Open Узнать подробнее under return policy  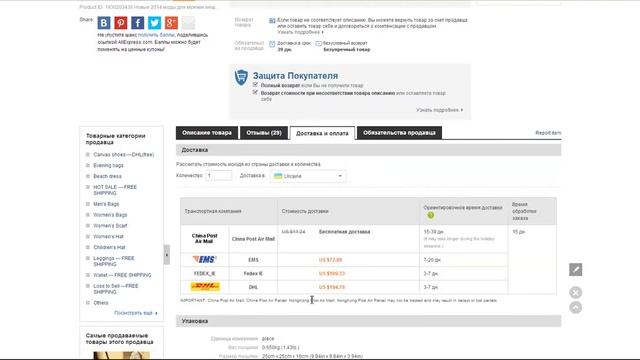pos(300,32)
